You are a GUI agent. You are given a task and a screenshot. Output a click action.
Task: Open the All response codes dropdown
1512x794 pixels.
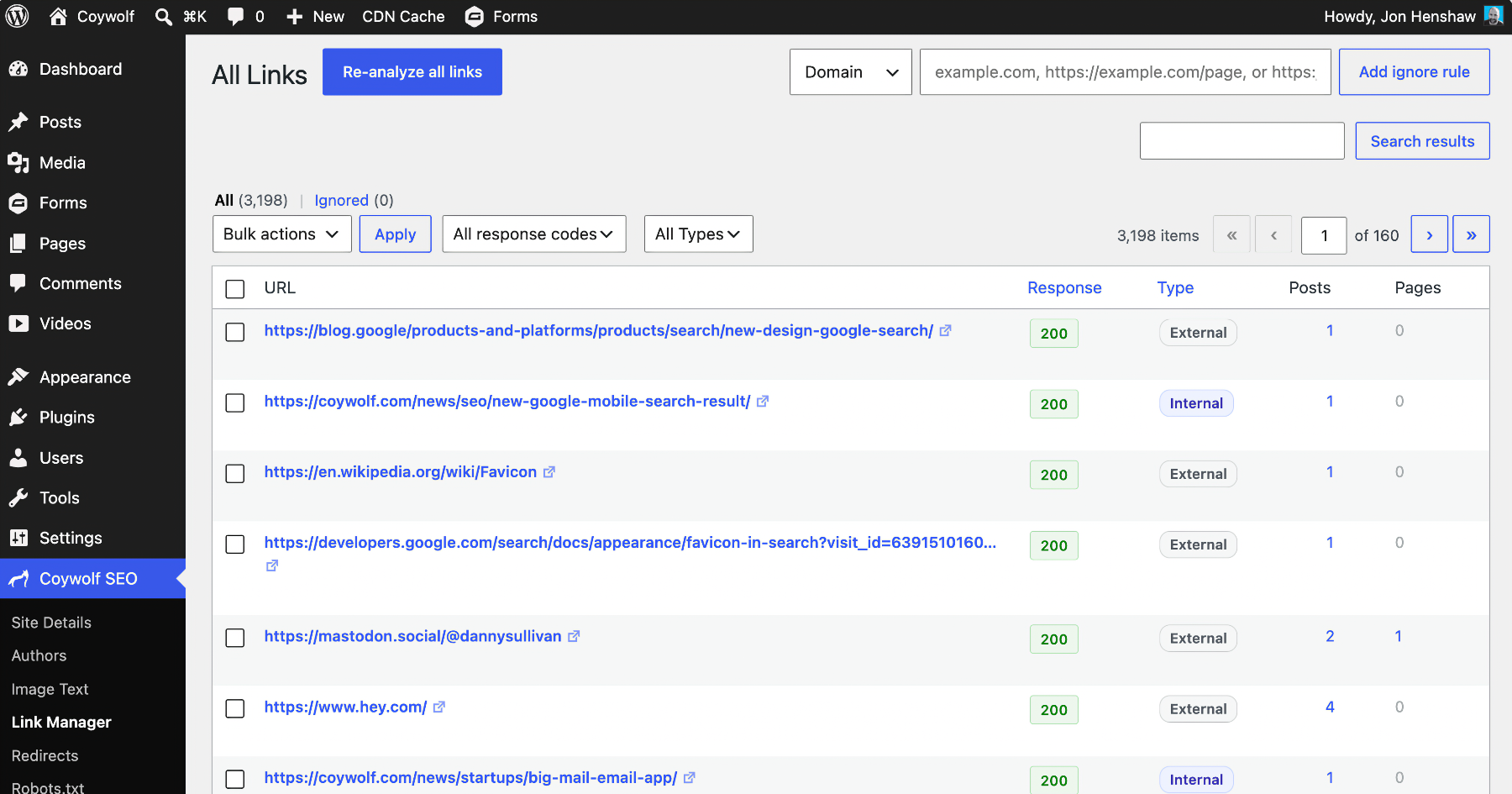tap(534, 234)
